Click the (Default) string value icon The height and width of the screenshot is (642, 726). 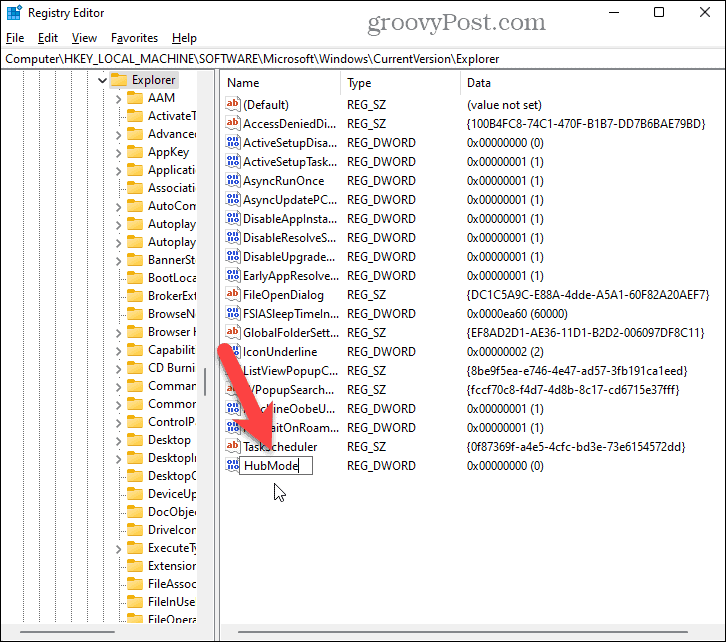coord(233,104)
